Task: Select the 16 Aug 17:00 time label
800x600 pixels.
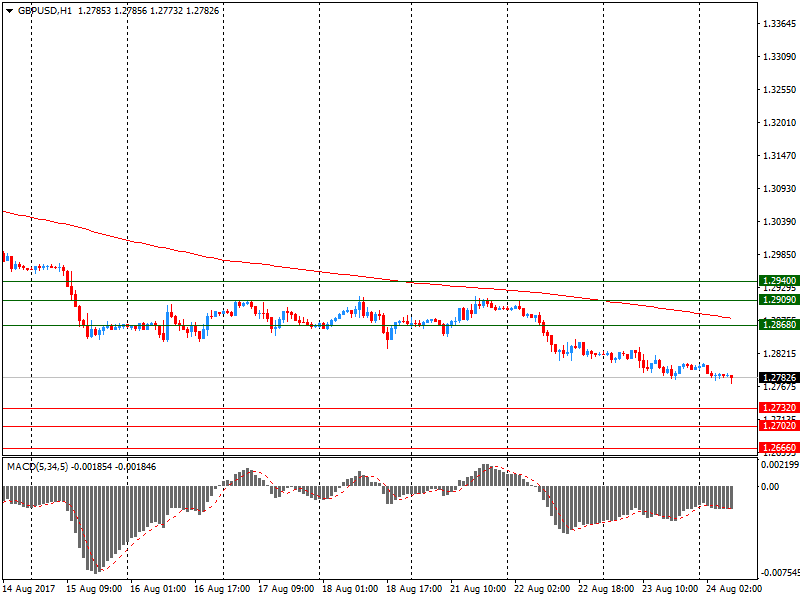Action: pos(222,589)
